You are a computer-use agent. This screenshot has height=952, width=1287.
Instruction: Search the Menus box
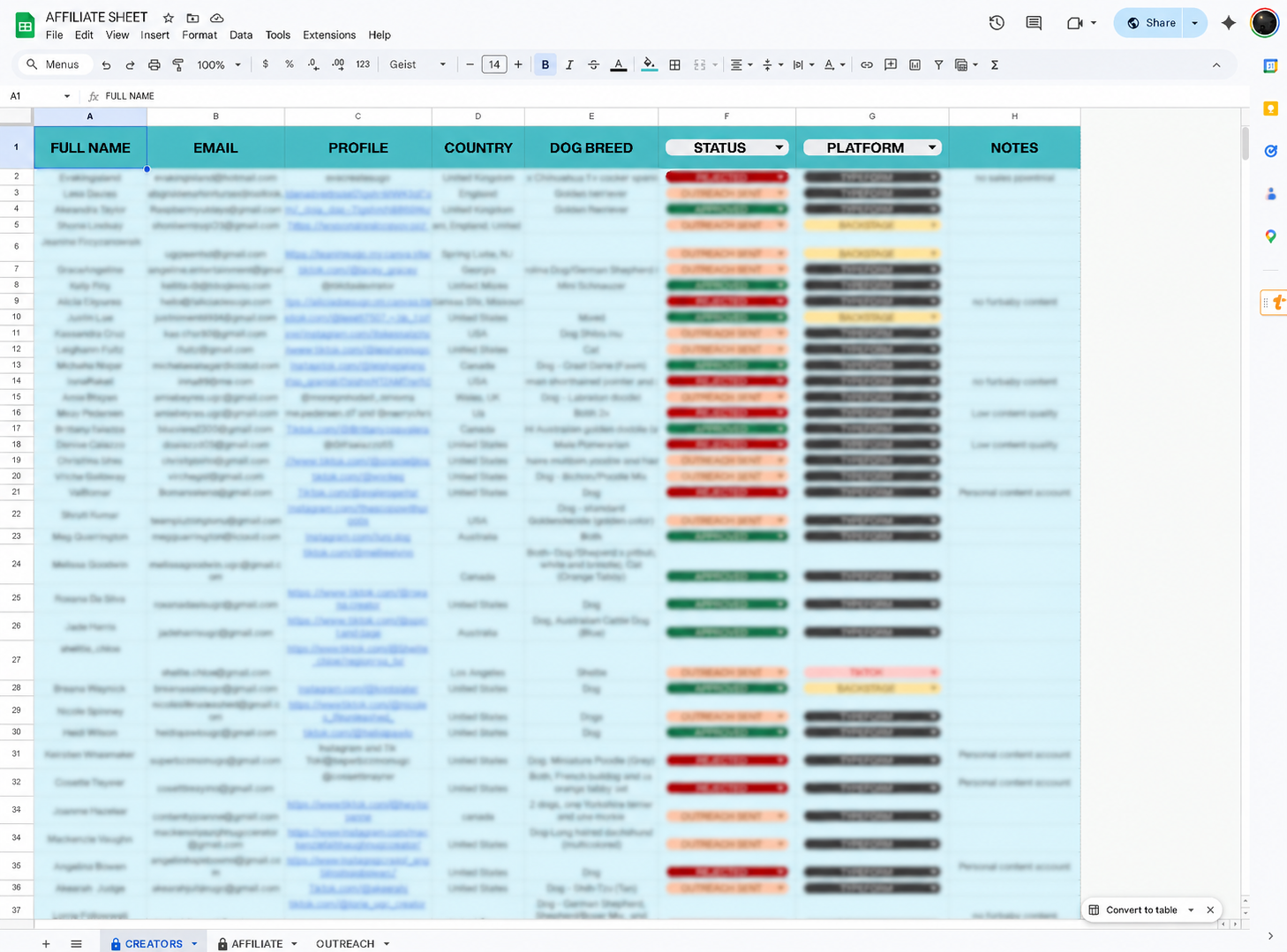53,64
